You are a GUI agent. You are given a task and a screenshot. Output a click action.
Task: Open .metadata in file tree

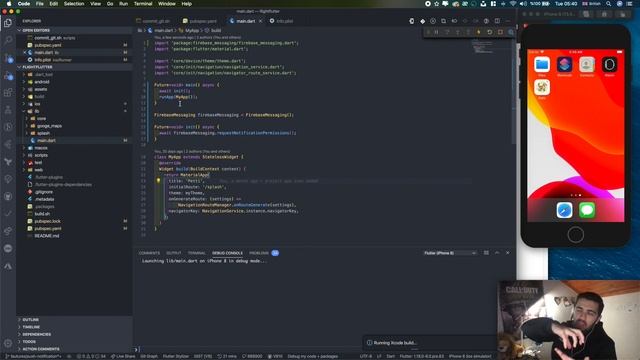pos(44,199)
